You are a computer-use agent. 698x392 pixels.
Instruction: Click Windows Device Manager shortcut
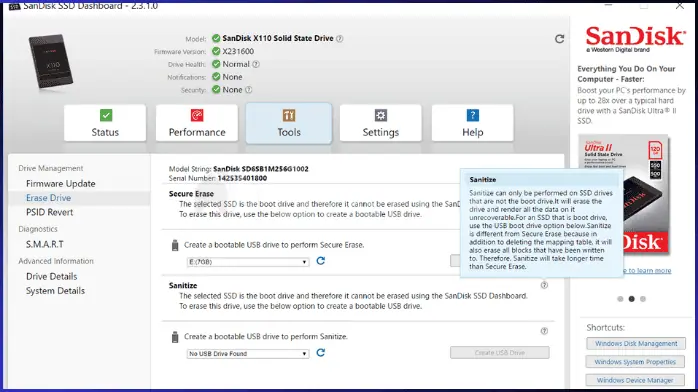636,380
